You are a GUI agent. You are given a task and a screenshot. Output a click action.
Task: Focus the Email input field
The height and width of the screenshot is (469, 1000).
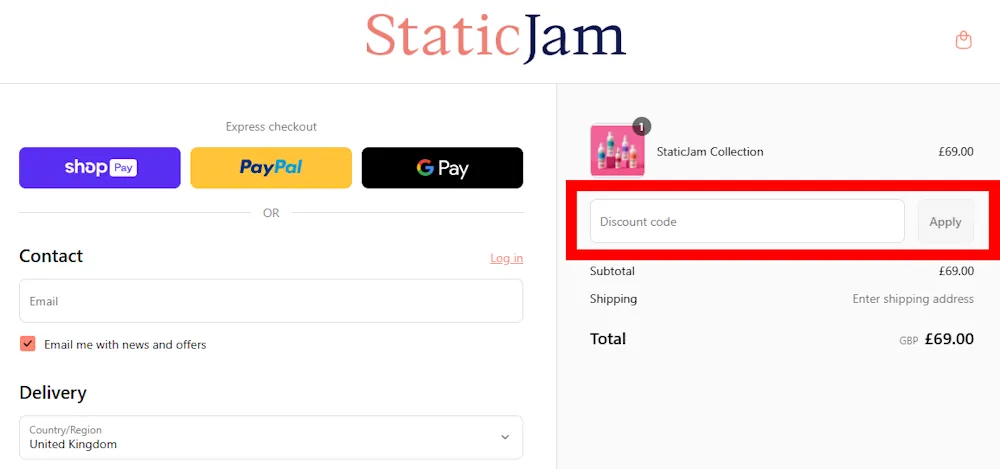tap(271, 301)
